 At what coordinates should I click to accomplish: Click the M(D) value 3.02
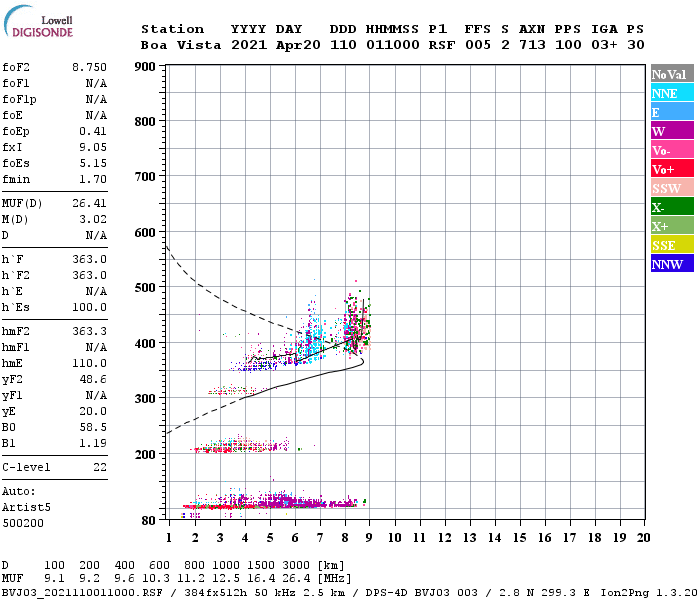pos(93,220)
